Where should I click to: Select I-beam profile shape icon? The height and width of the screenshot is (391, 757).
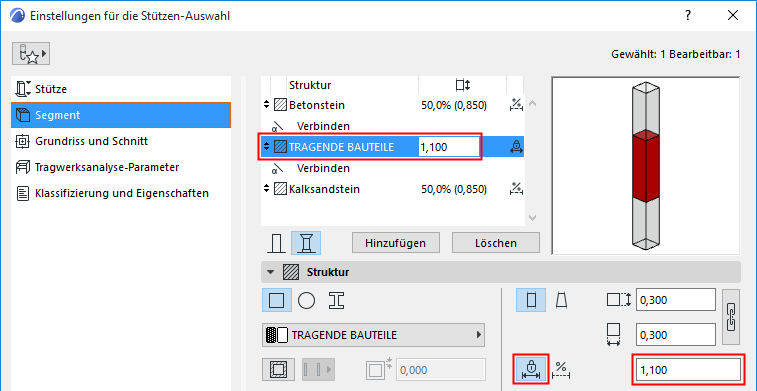point(336,300)
